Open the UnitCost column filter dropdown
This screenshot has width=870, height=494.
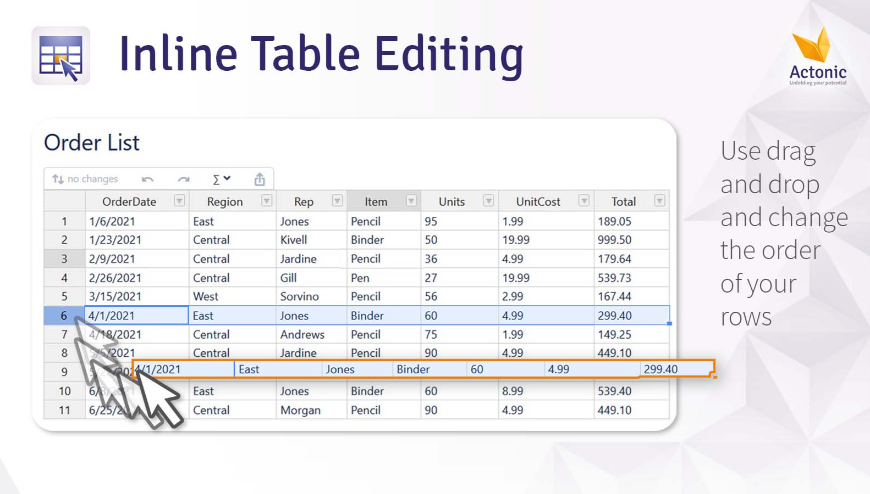(x=584, y=201)
